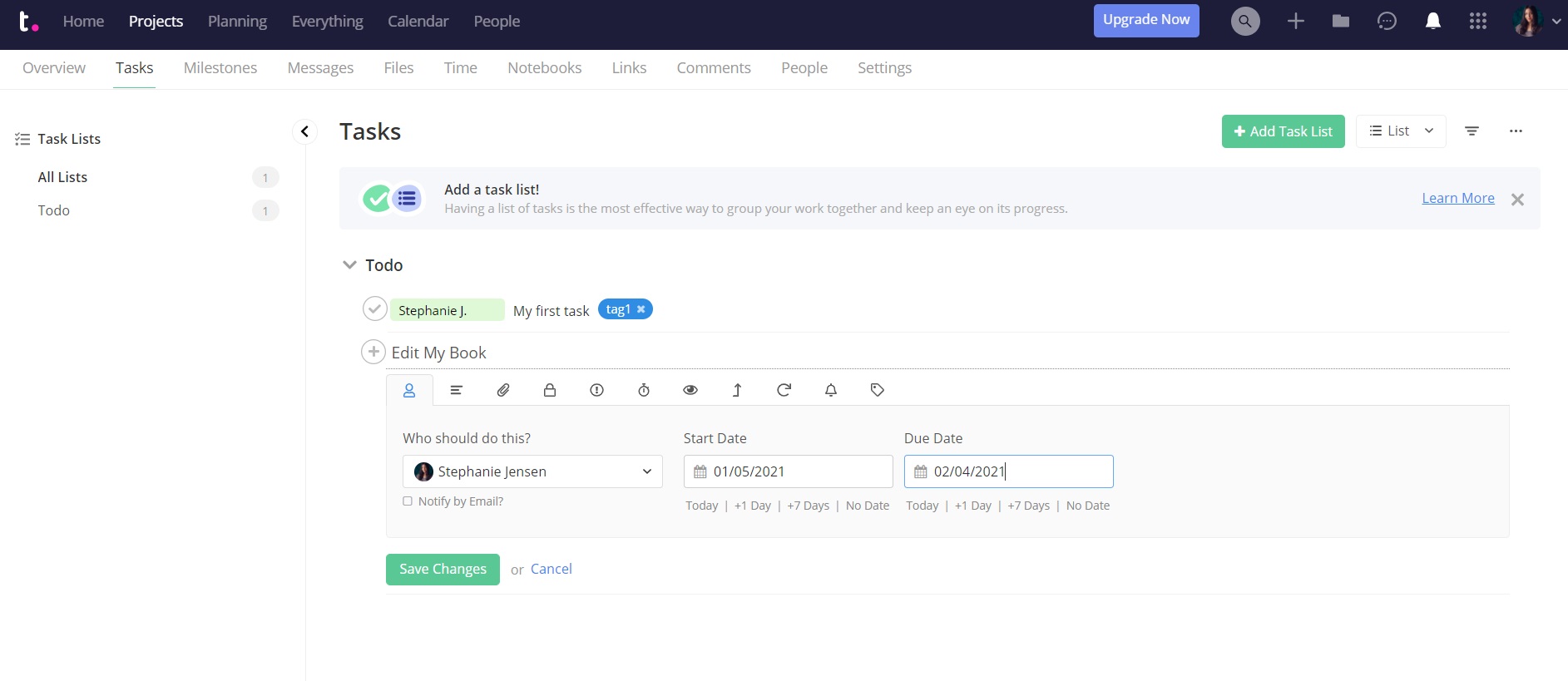Screen dimensions: 1568x681
Task: Switch to the Files tab
Action: coord(398,68)
